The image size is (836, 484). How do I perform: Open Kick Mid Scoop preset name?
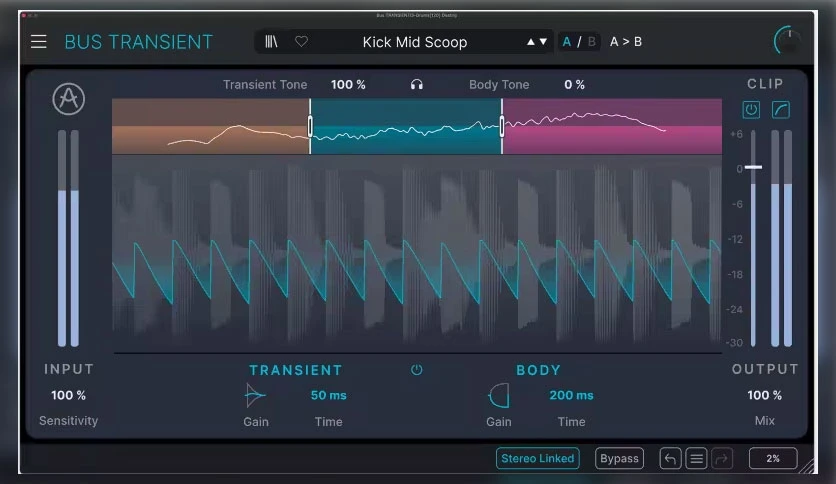415,42
